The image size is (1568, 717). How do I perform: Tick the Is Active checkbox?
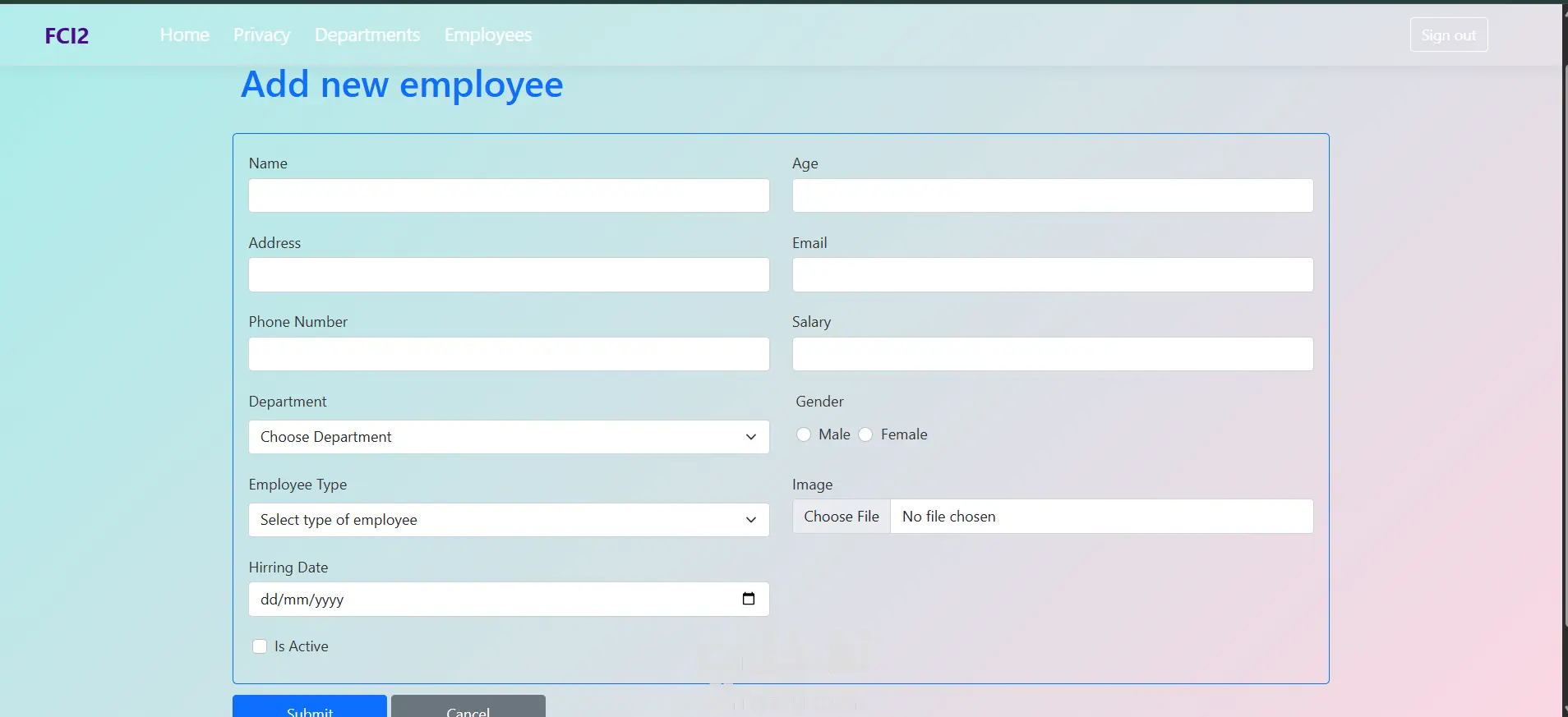(260, 646)
